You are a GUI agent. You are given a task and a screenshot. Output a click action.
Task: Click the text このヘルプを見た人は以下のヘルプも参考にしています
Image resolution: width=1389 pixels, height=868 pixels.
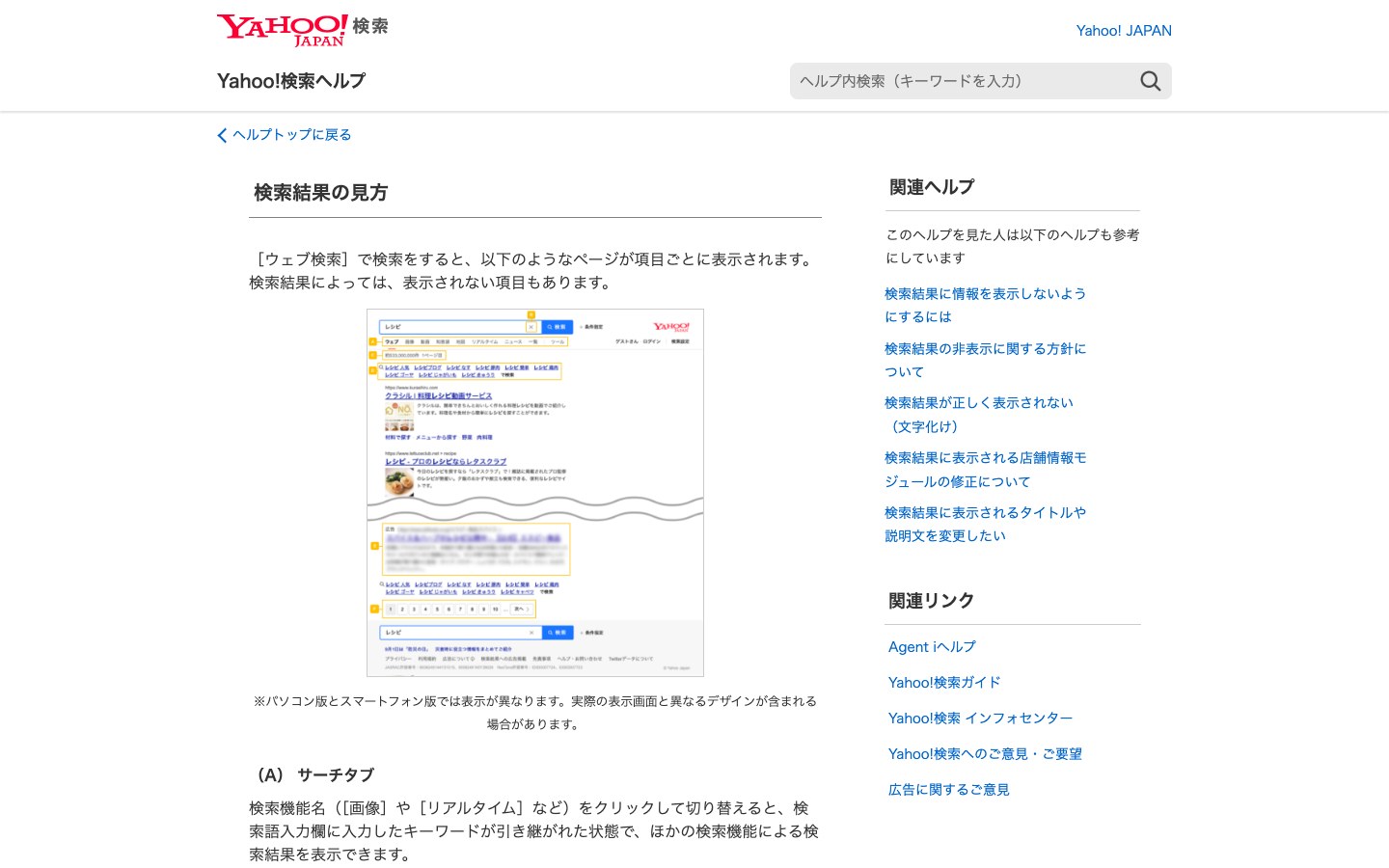click(1013, 246)
